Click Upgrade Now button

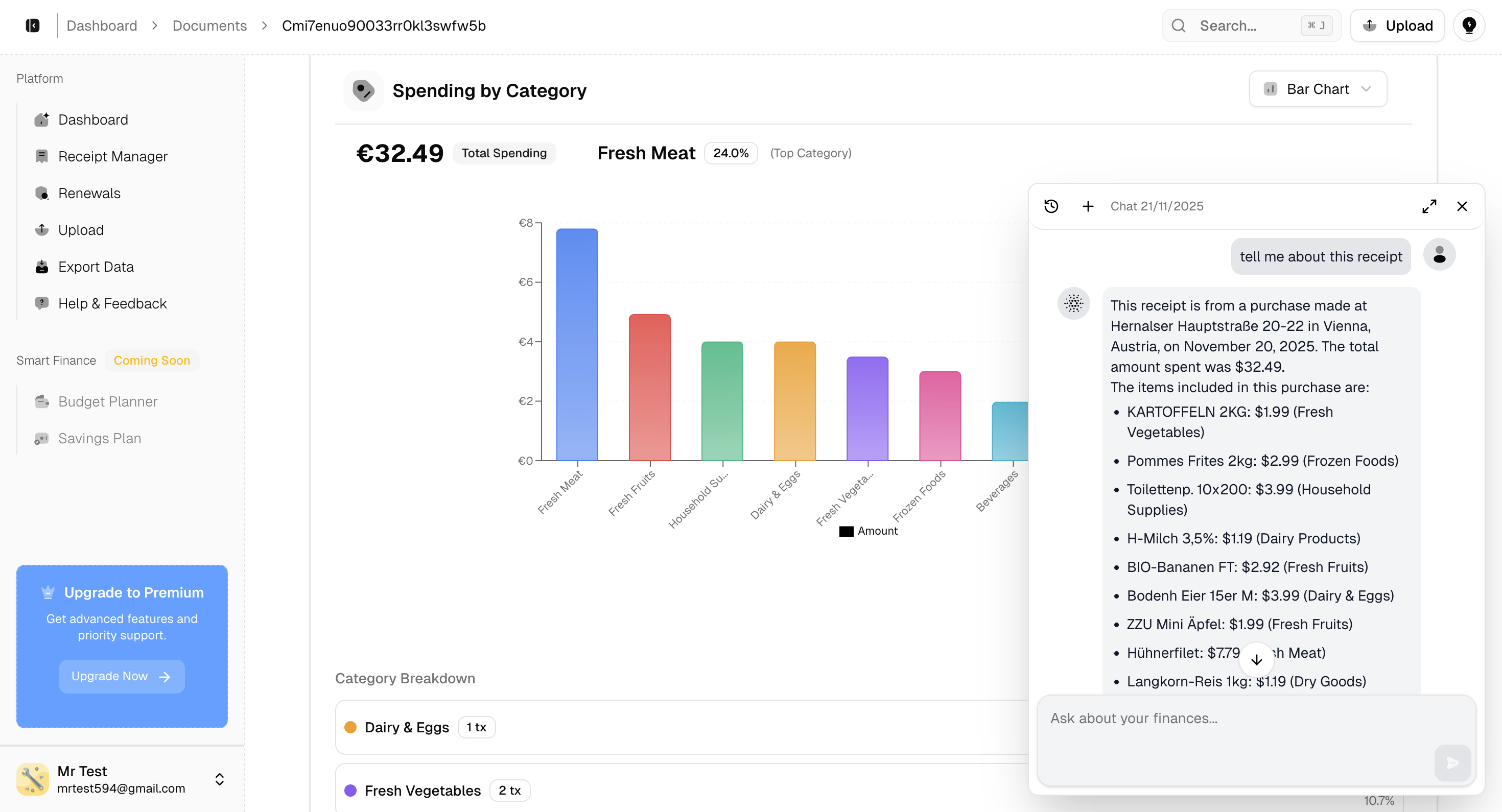click(121, 676)
